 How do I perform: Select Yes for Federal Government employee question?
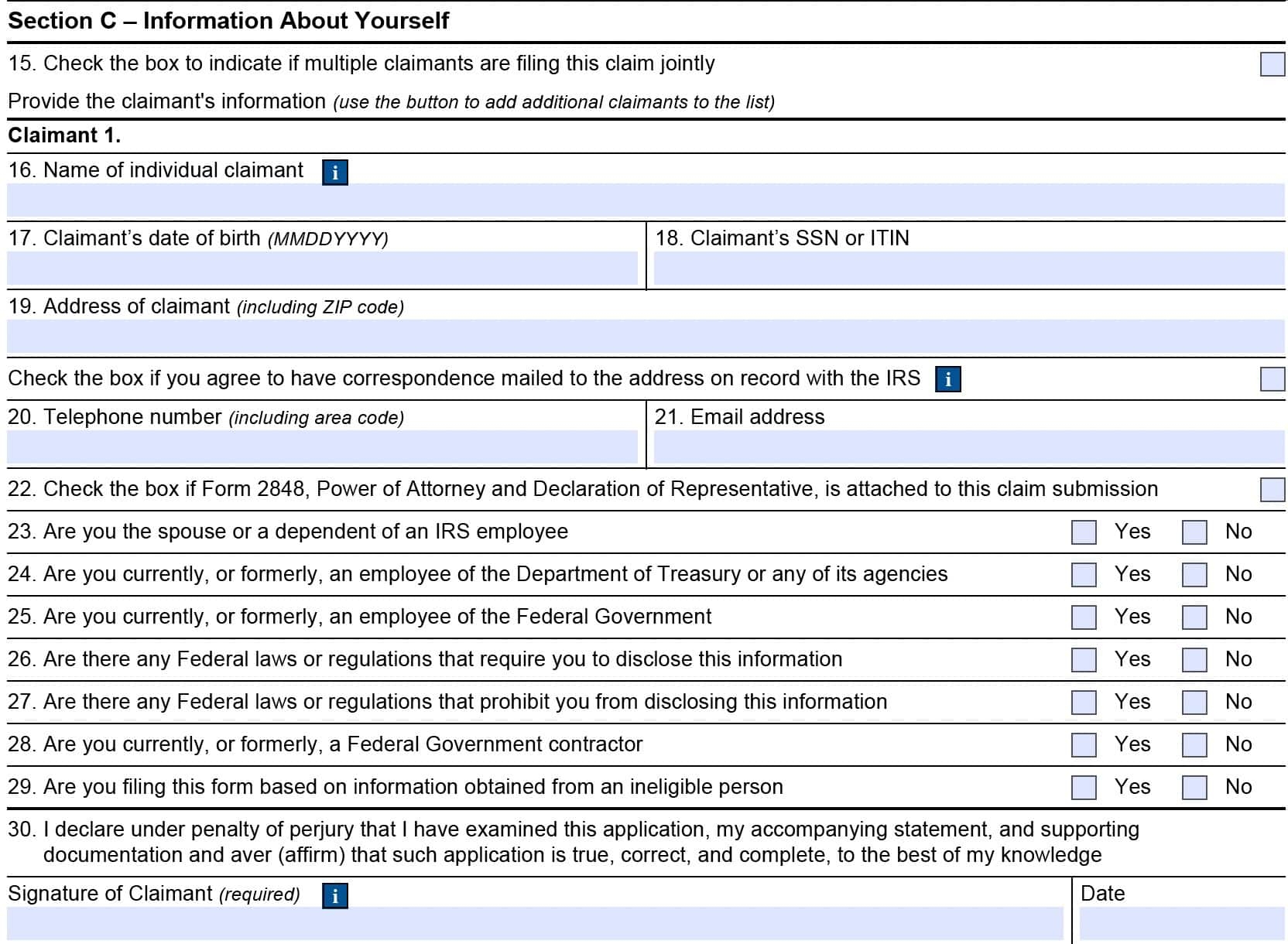(x=1083, y=617)
